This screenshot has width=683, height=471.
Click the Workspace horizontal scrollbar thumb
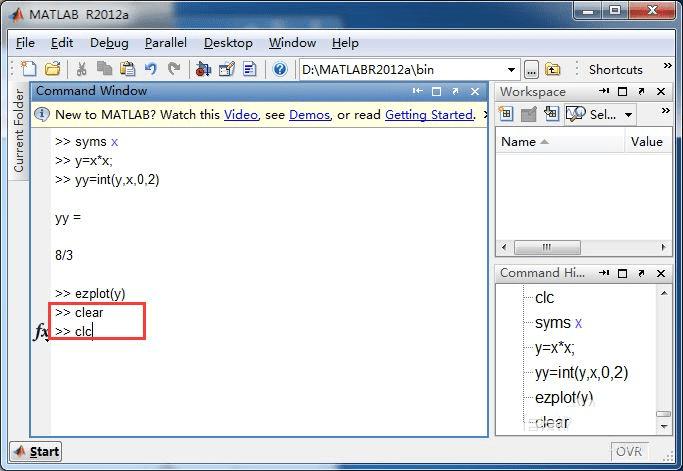547,247
